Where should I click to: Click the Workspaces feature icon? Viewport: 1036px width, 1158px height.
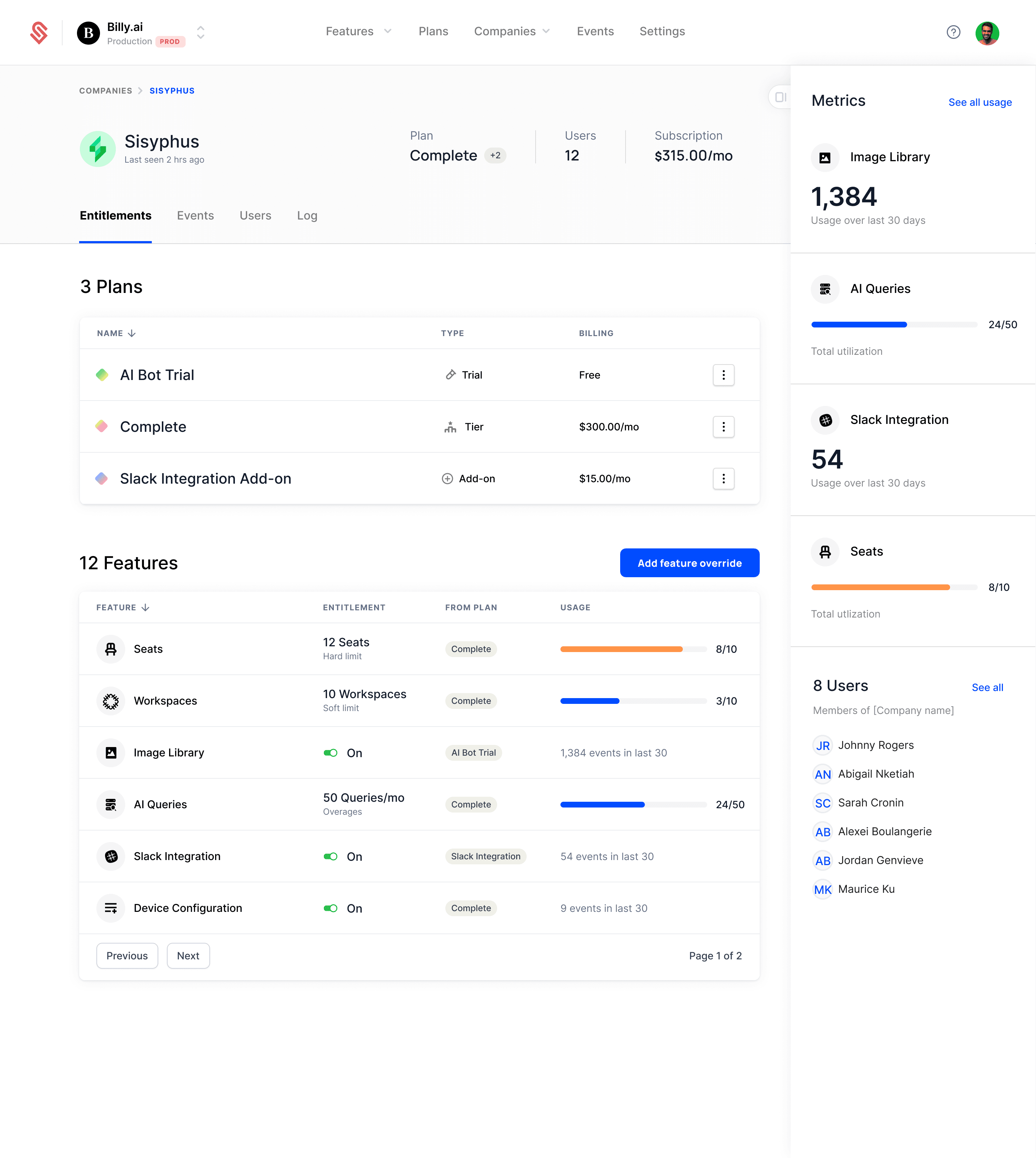[x=111, y=700]
